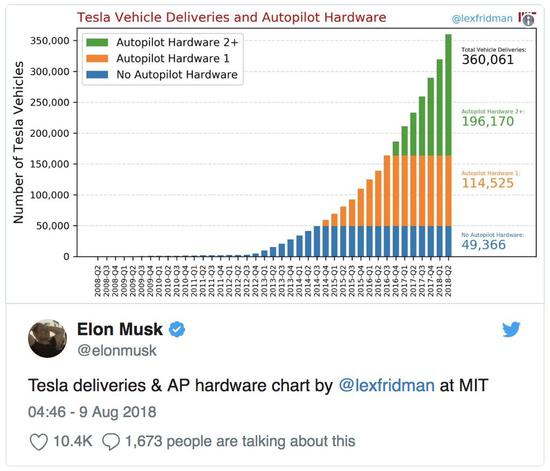Click the @lexfridman watermark on chart

[x=482, y=18]
